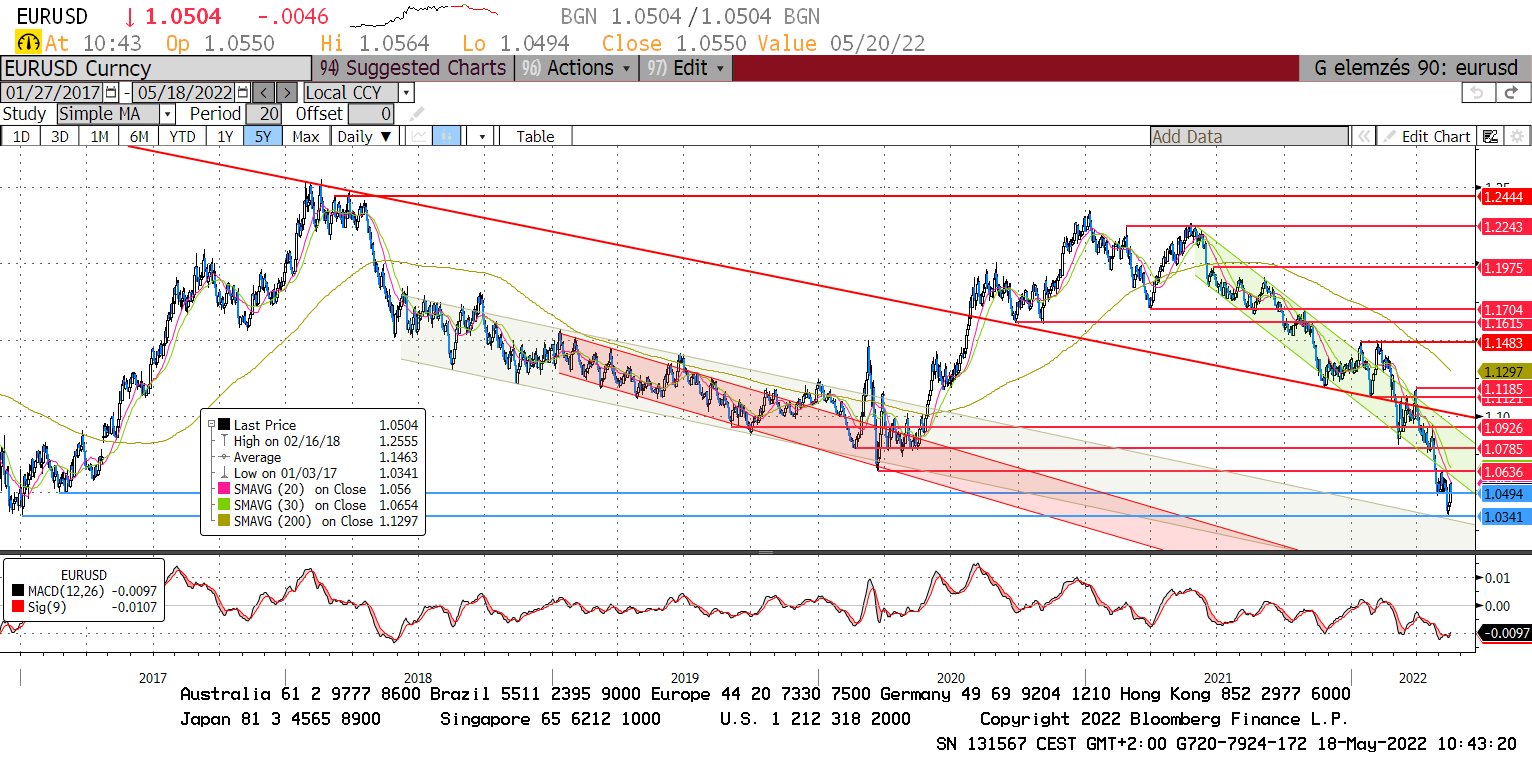This screenshot has width=1532, height=773.
Task: Click the 1.1297 moving average label
Action: [1503, 372]
